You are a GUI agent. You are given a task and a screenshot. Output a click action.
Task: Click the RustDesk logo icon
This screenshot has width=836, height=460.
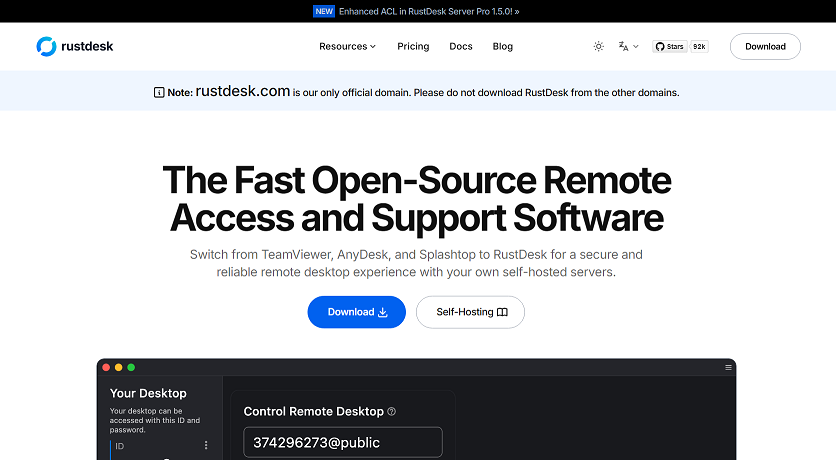pos(46,46)
